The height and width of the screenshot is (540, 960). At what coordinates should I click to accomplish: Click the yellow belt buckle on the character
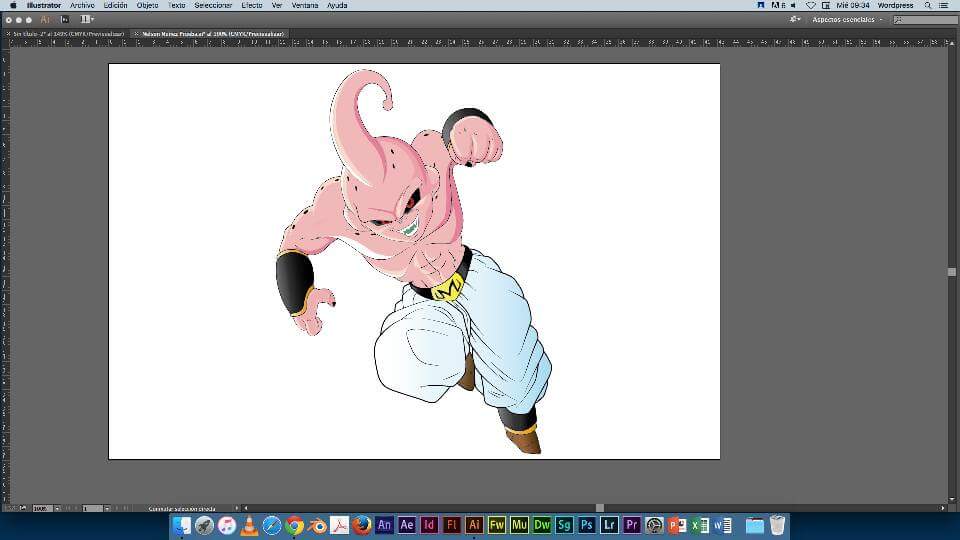[449, 289]
